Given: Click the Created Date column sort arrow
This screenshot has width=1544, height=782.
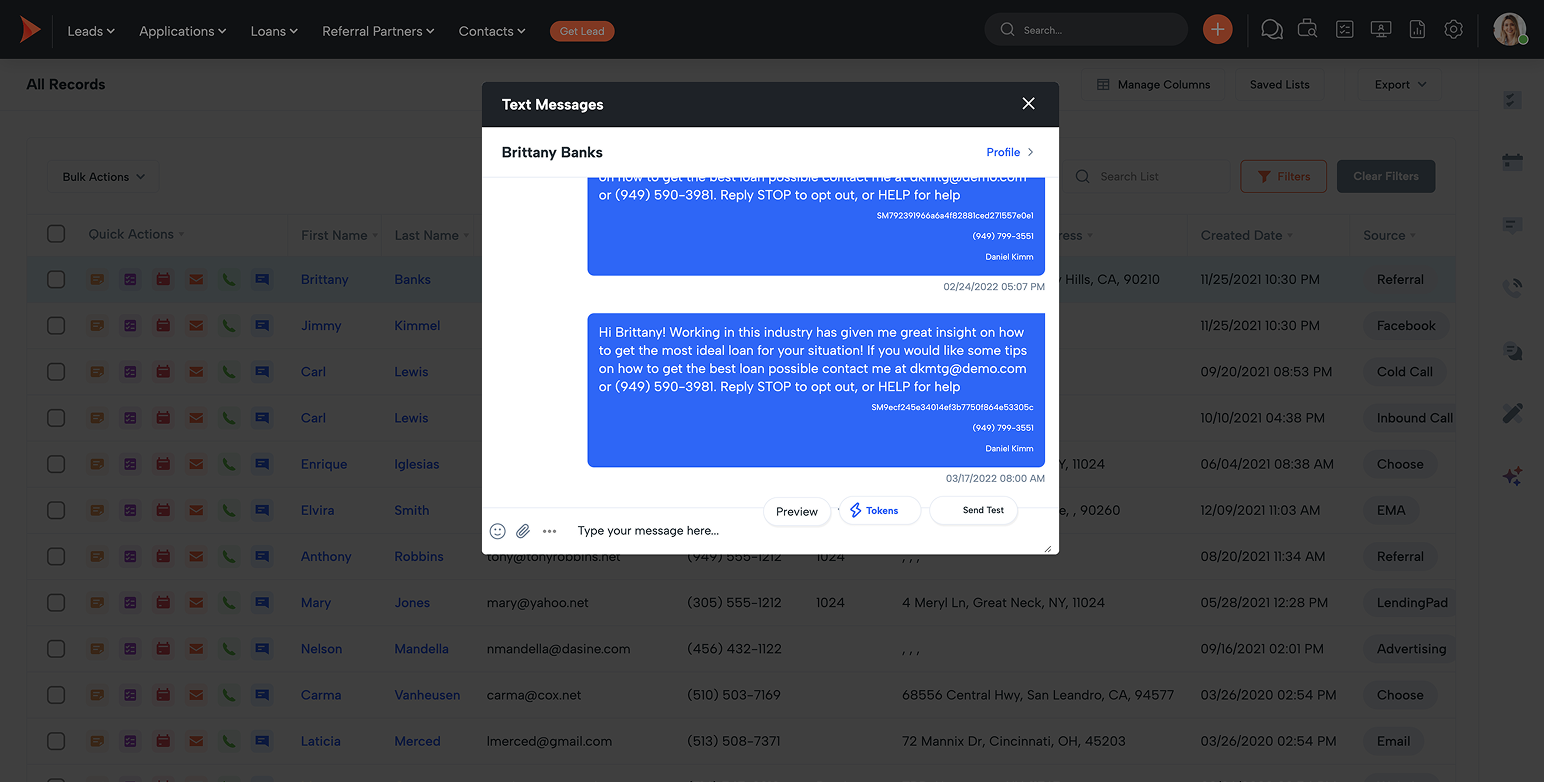Looking at the screenshot, I should (x=1290, y=236).
